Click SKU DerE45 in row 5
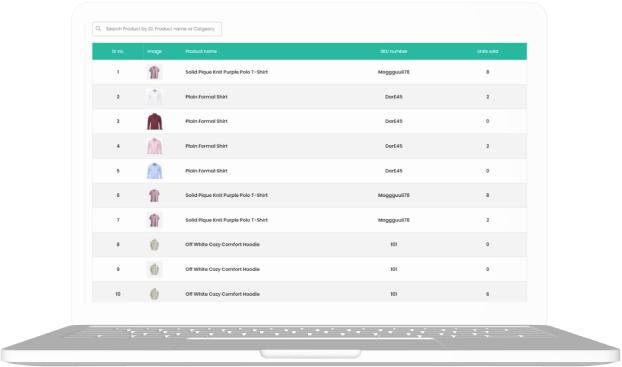The height and width of the screenshot is (367, 622). point(394,171)
